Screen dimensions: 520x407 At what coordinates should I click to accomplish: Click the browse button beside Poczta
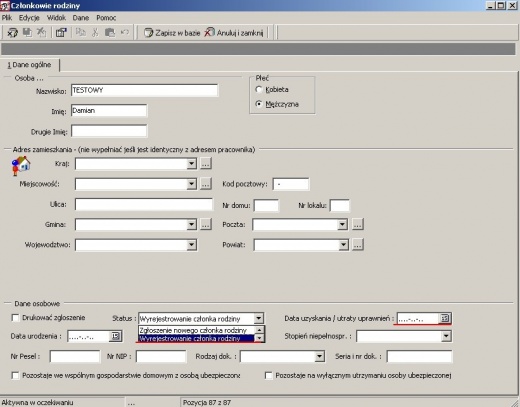[357, 224]
